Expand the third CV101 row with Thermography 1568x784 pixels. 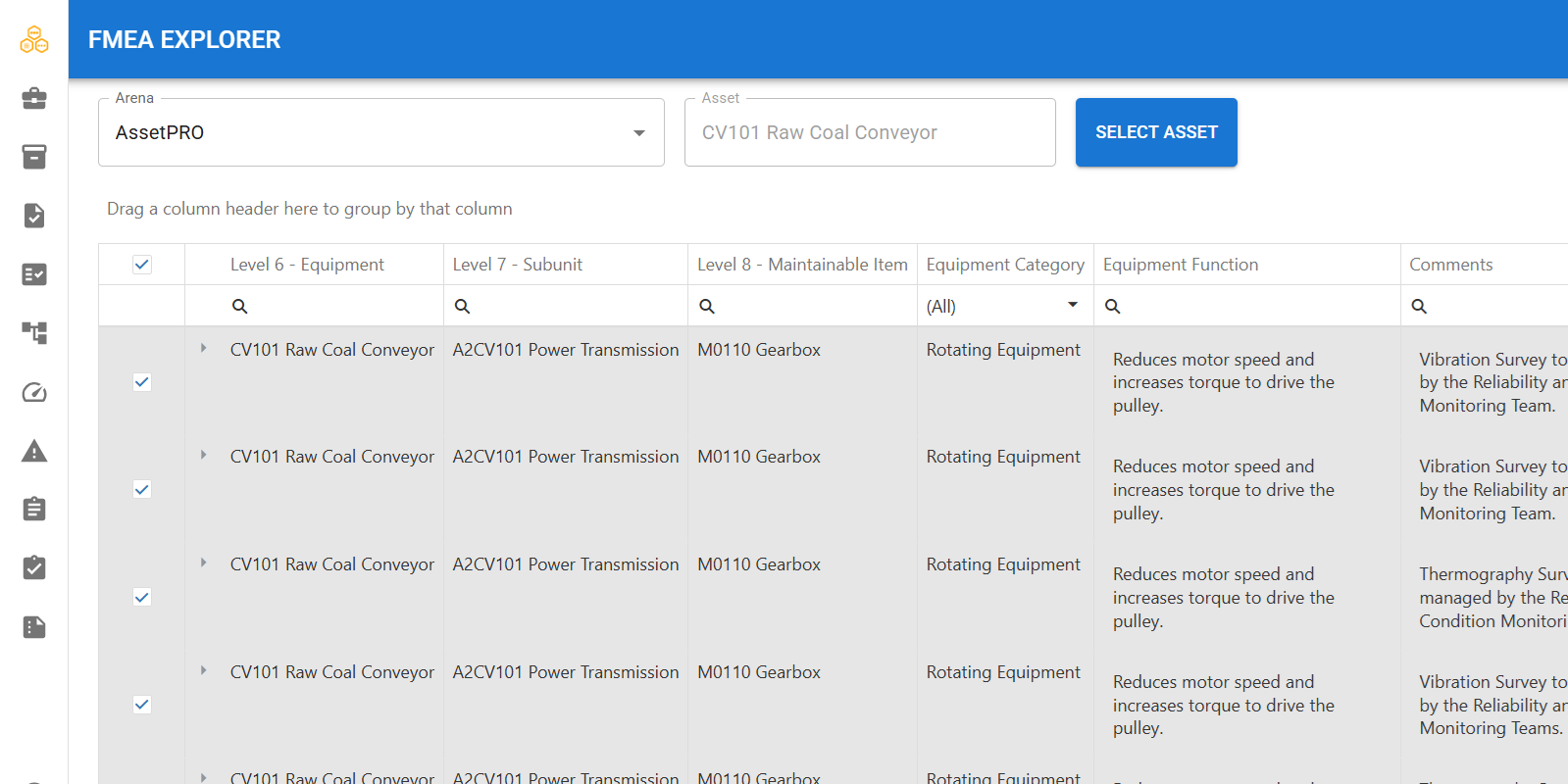(x=203, y=563)
